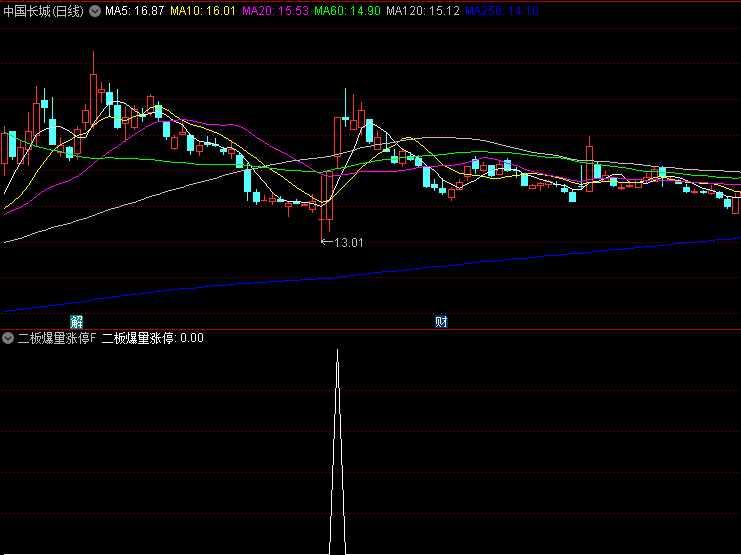Select the yellow MA10: 16.01 label

203,11
